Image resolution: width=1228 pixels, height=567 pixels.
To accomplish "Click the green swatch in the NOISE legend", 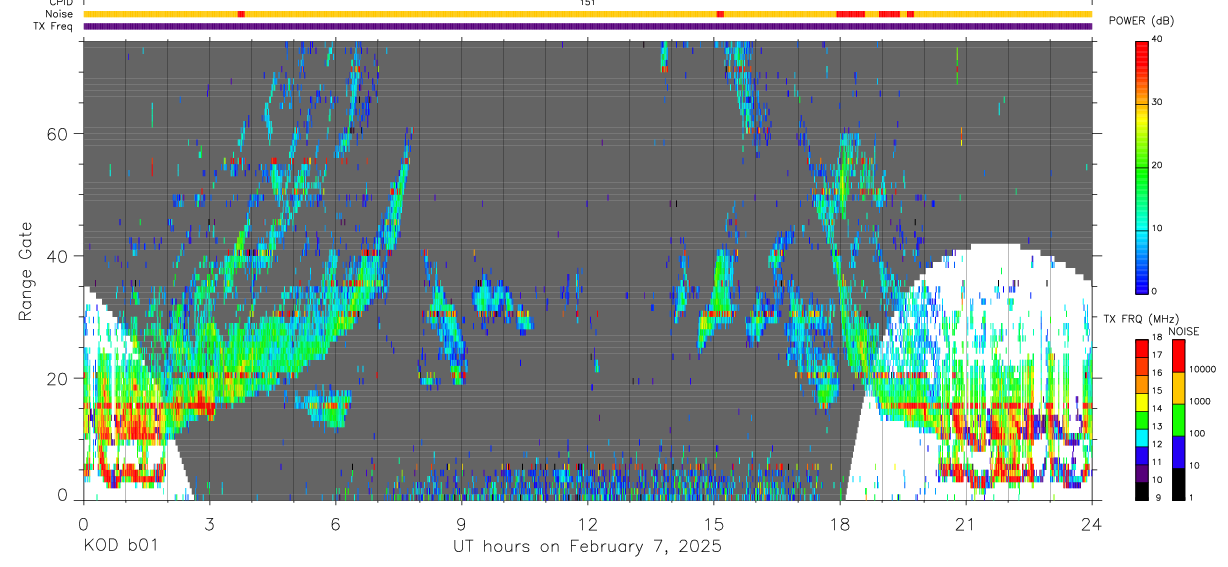I will [x=1178, y=420].
